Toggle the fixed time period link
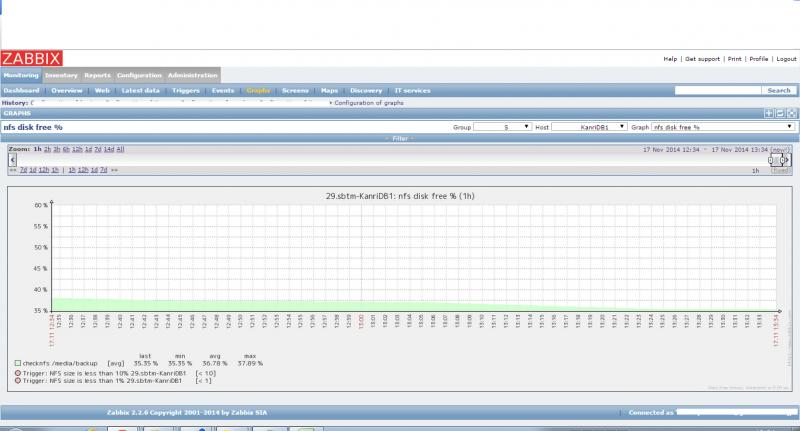800x431 pixels. tap(780, 171)
